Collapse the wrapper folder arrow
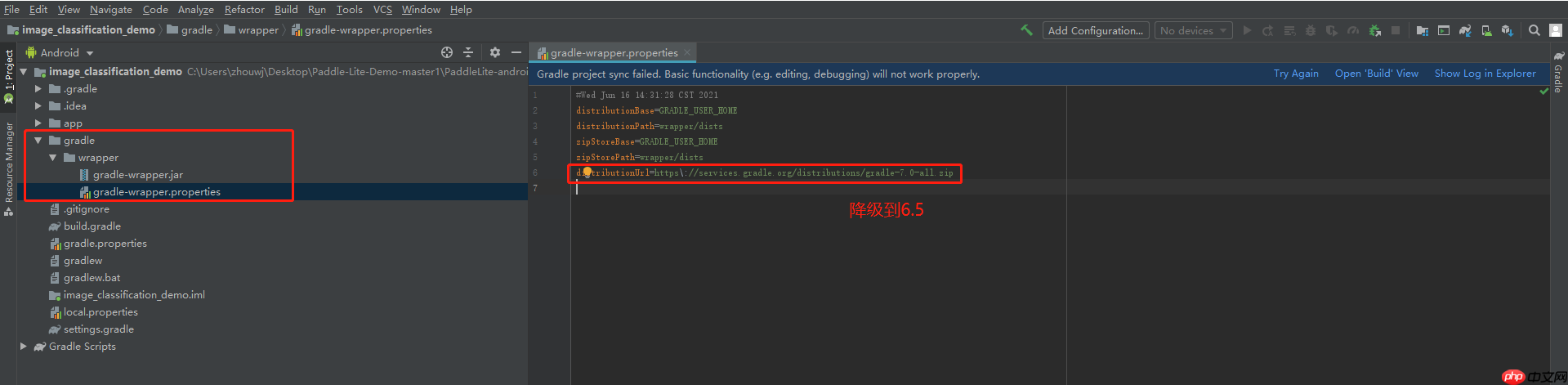 click(52, 158)
